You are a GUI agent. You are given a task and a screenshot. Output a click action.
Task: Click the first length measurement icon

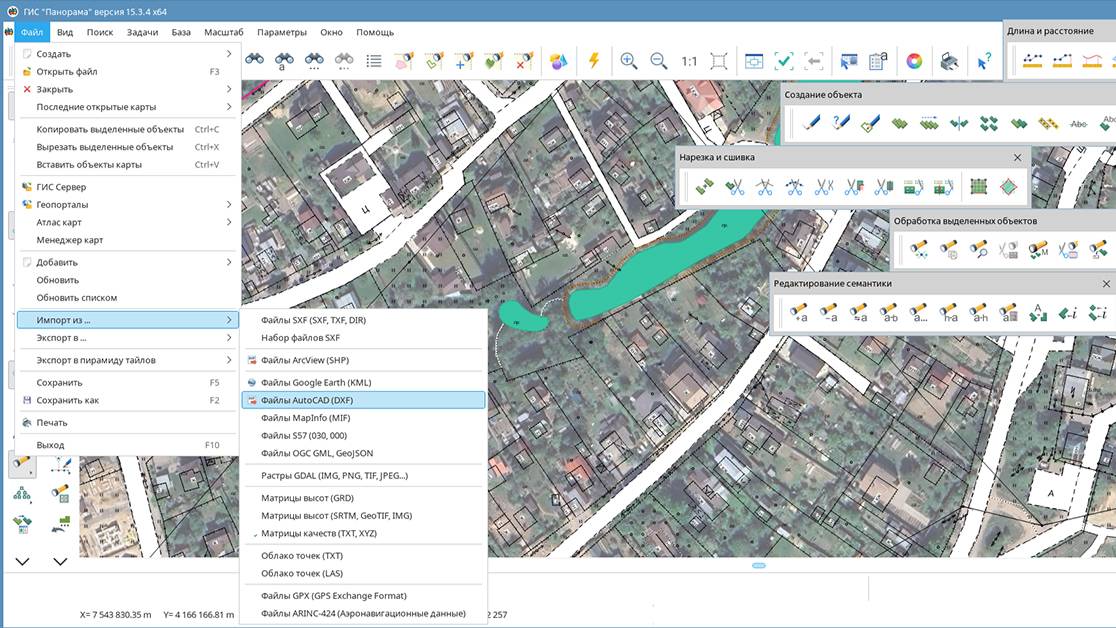pos(1032,61)
